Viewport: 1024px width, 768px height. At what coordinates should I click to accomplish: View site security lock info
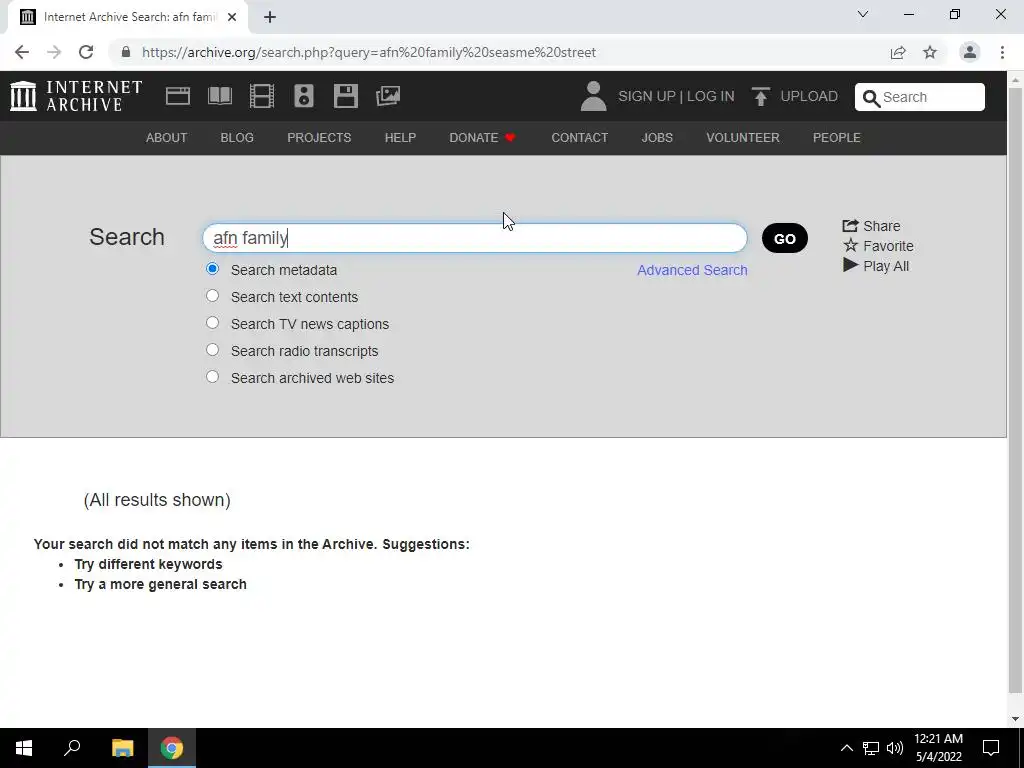pyautogui.click(x=126, y=52)
